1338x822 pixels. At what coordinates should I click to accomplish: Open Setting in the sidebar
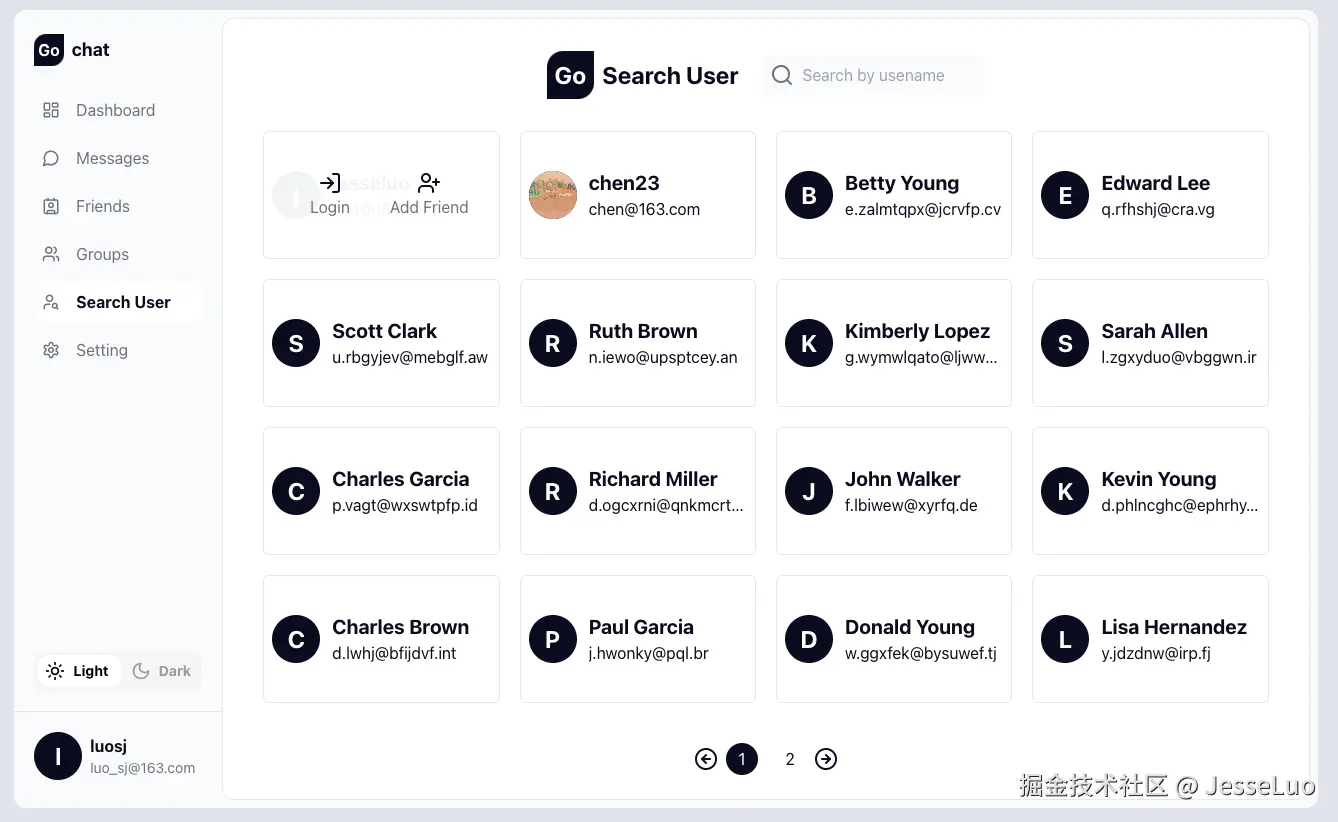118,350
